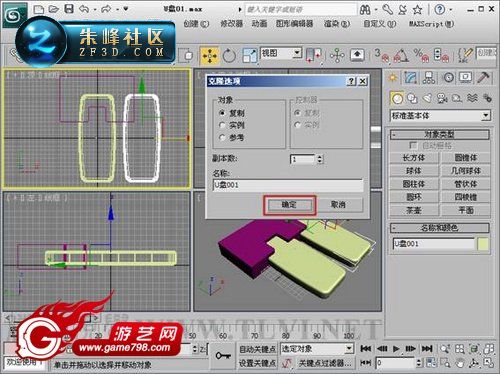The width and height of the screenshot is (500, 374).
Task: Select the Shapes category icon
Action: [412, 98]
